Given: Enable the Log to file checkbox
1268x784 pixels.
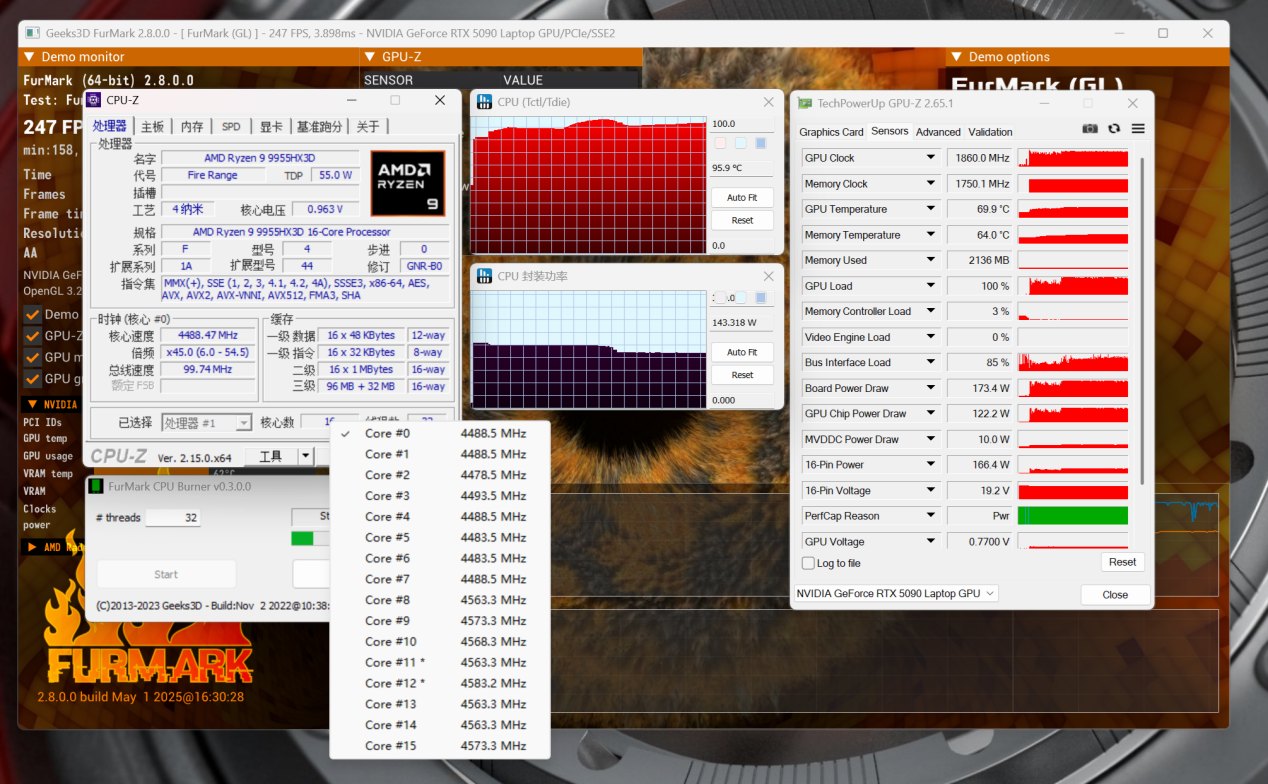Looking at the screenshot, I should 808,563.
